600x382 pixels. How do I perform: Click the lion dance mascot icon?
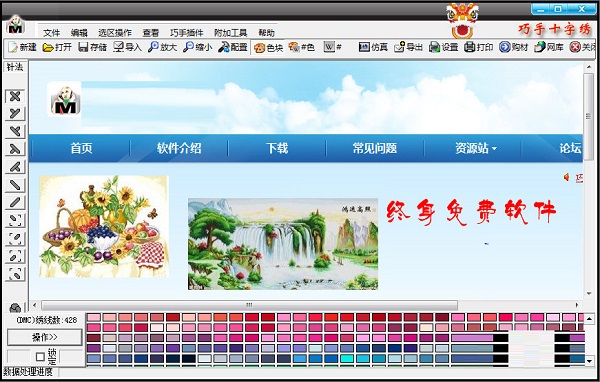(462, 21)
